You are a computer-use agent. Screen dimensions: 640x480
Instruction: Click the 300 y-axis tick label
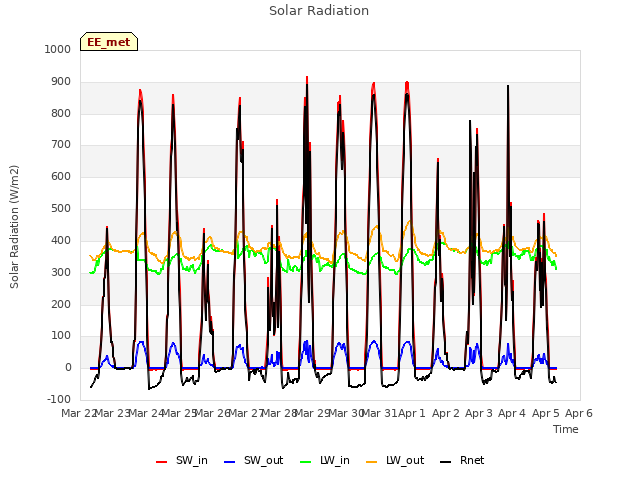(61, 272)
